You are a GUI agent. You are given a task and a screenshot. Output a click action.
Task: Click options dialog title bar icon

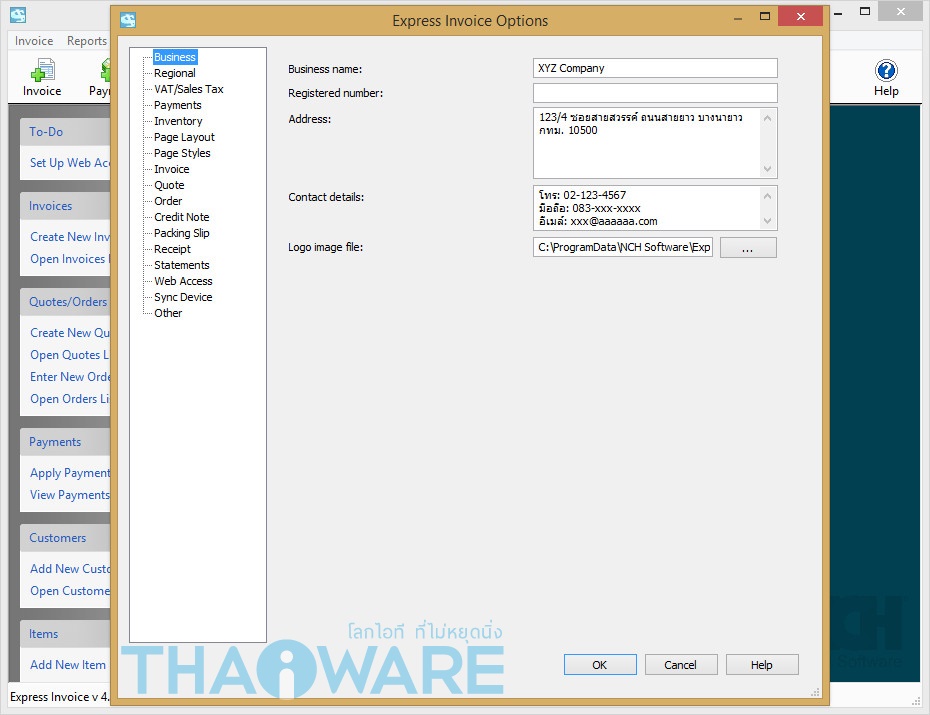[128, 20]
